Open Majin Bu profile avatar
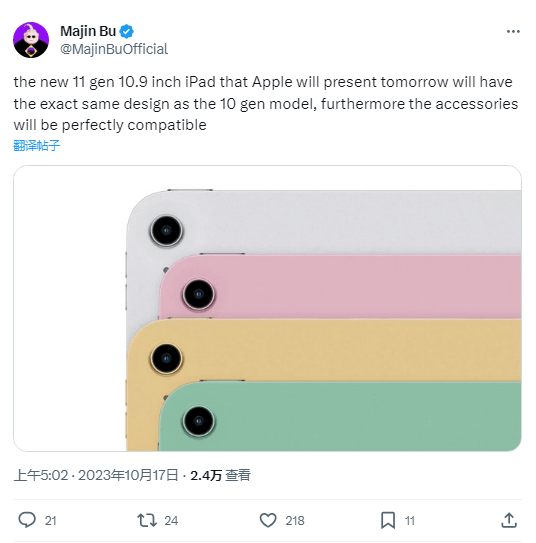Viewport: 536px width, 543px height. tap(31, 40)
